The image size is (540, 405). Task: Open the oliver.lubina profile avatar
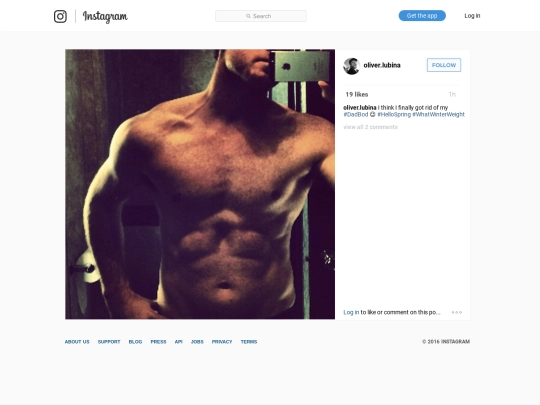[x=352, y=66]
